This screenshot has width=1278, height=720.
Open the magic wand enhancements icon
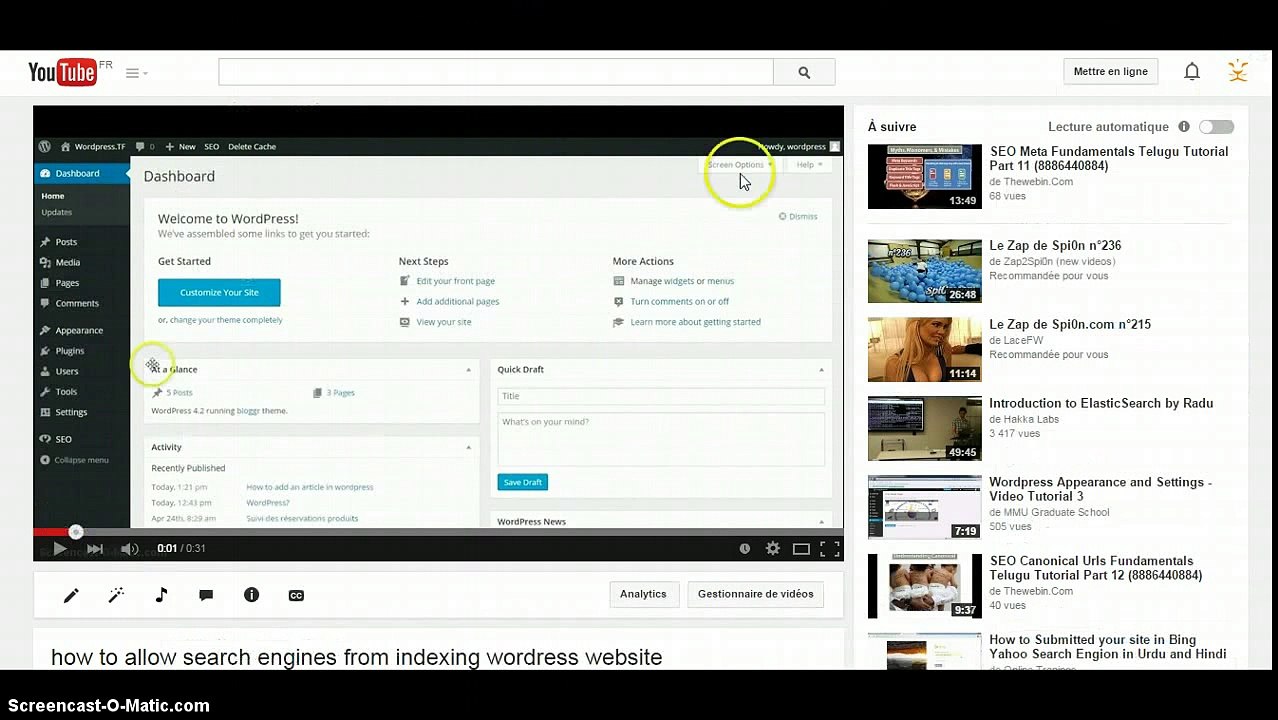tap(116, 595)
